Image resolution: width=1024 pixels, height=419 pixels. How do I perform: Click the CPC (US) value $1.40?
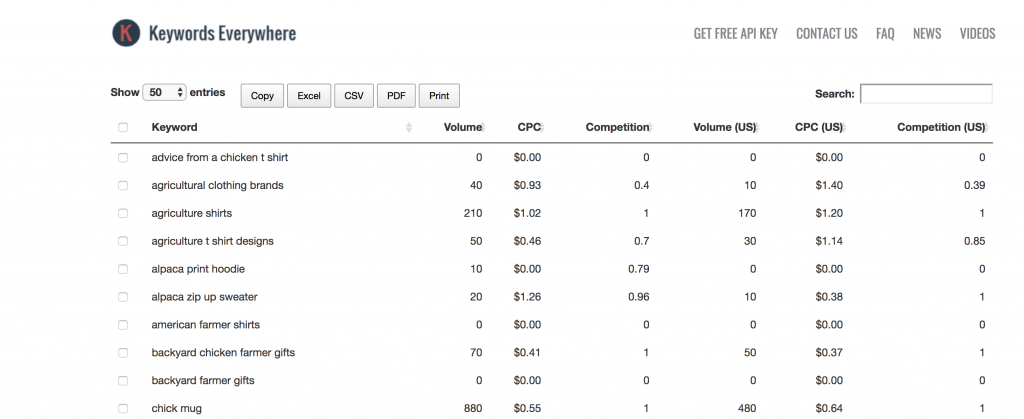pos(829,185)
